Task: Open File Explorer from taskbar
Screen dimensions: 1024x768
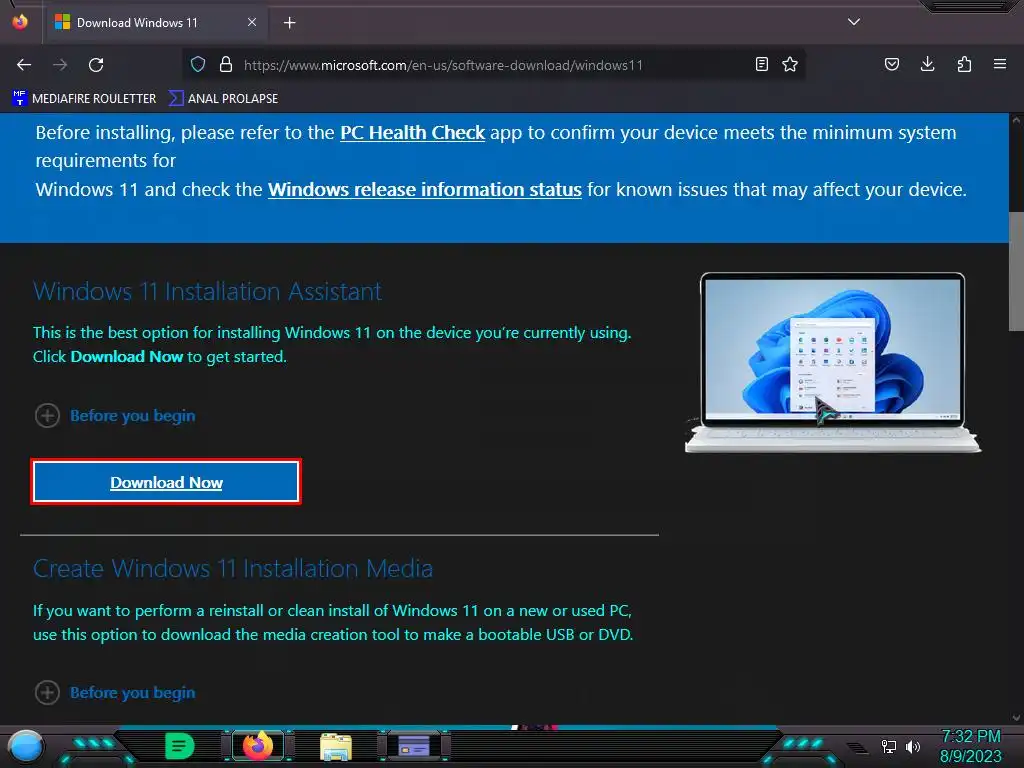Action: click(x=336, y=746)
